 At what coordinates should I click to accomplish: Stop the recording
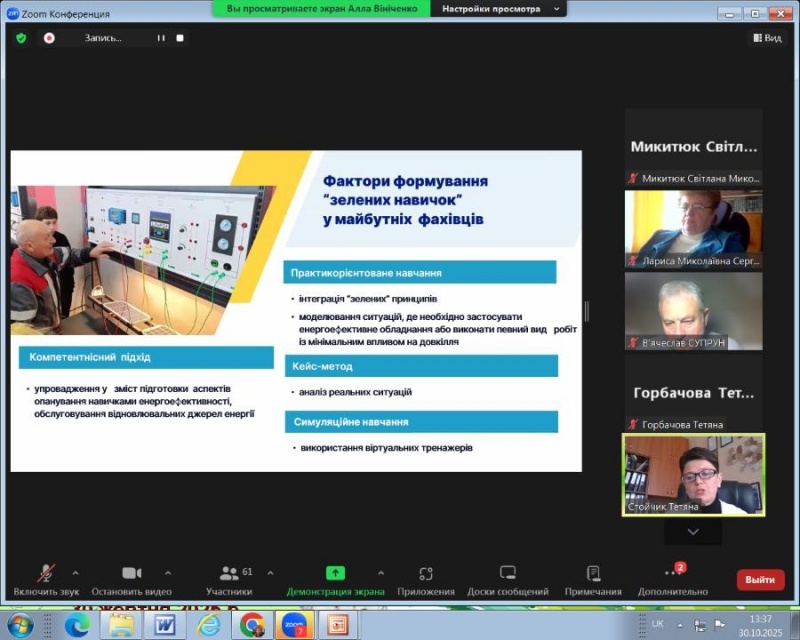[180, 38]
